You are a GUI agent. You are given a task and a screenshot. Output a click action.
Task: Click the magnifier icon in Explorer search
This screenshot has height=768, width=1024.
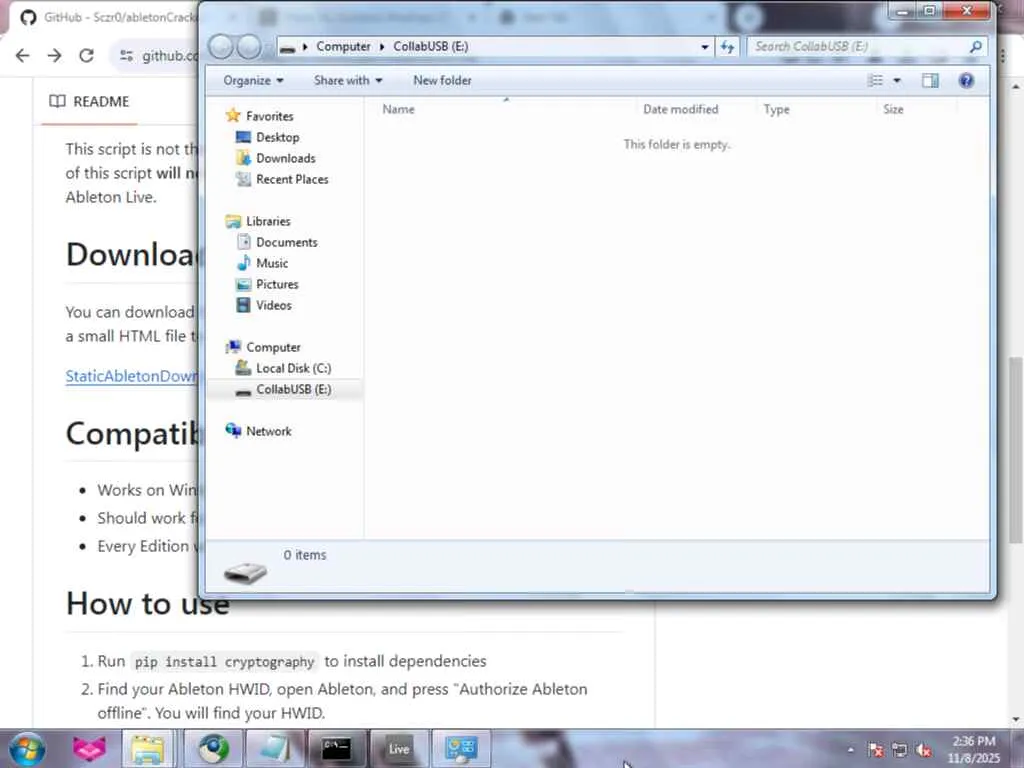[x=976, y=46]
